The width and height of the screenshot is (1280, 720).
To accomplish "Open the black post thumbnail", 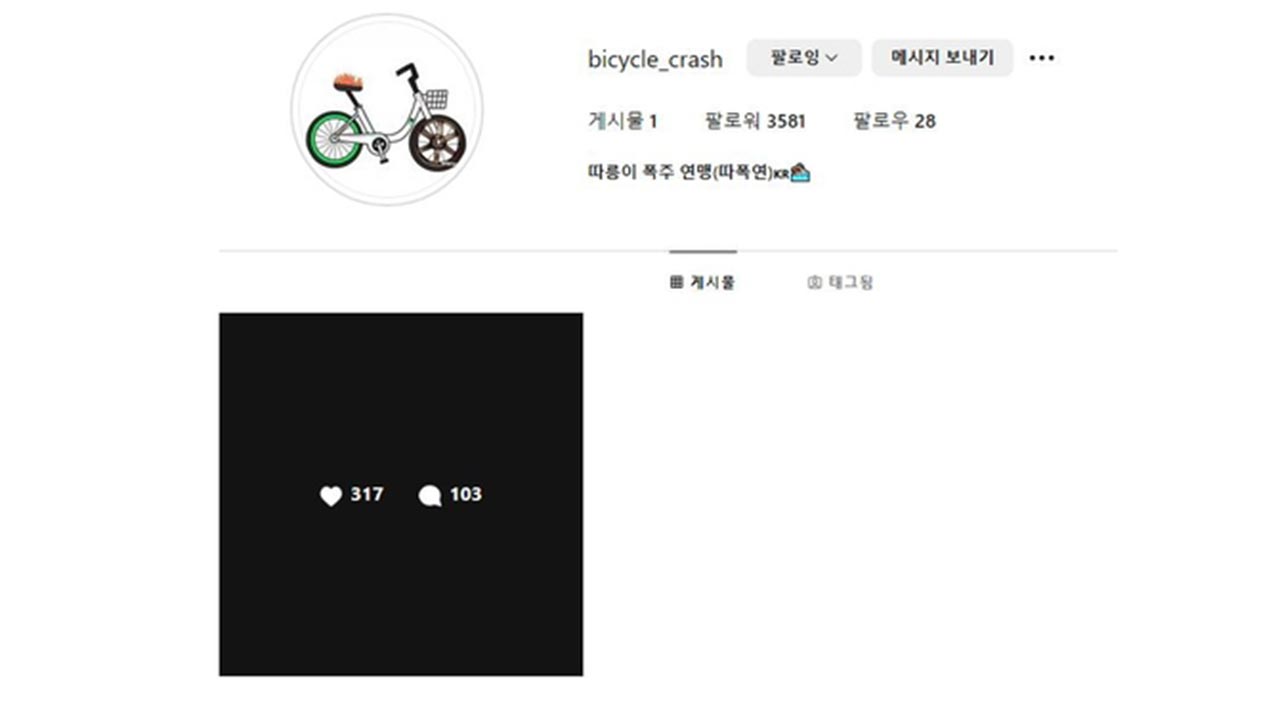I will point(400,400).
